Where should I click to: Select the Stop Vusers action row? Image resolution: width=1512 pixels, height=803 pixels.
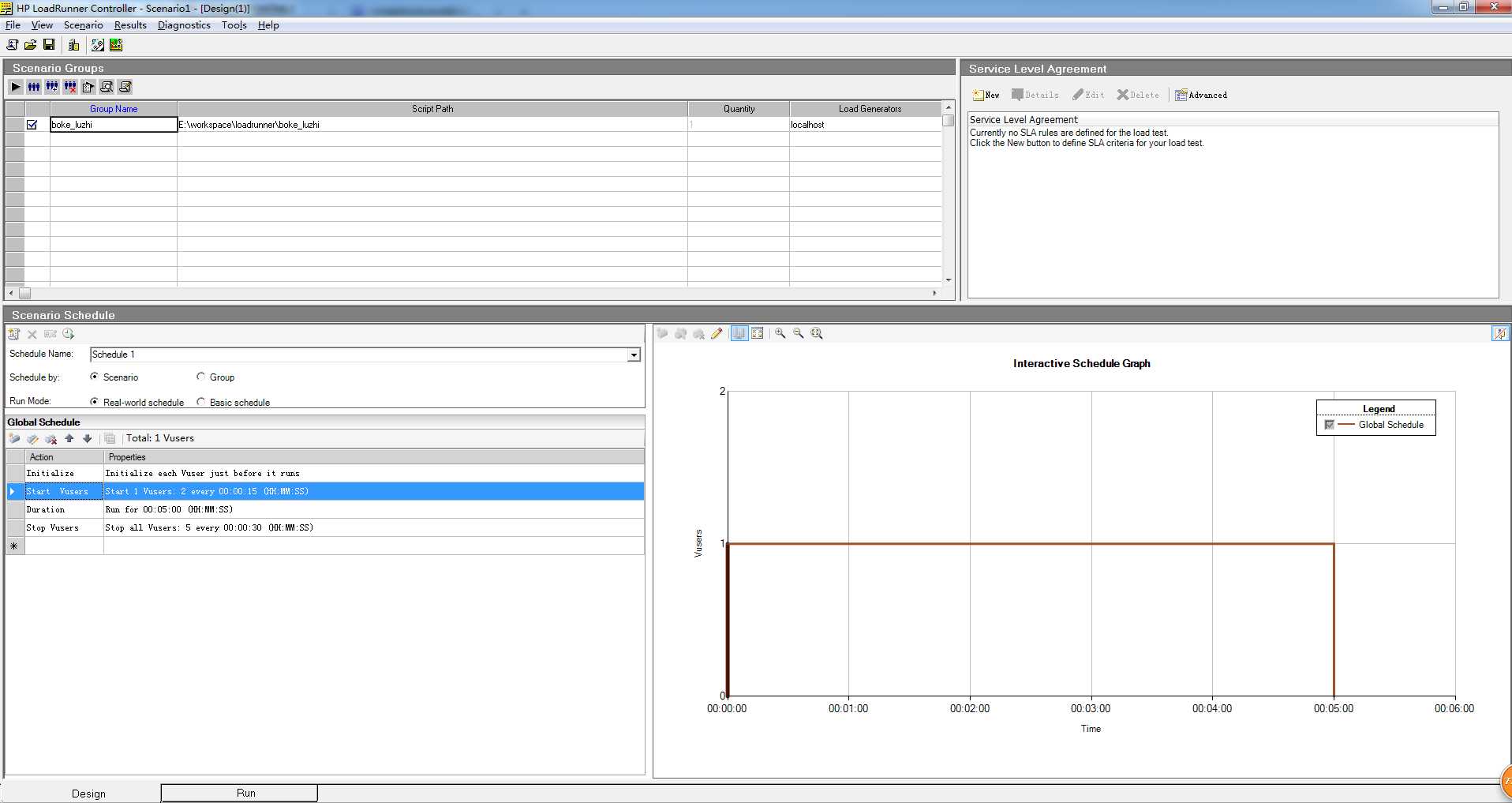click(325, 527)
